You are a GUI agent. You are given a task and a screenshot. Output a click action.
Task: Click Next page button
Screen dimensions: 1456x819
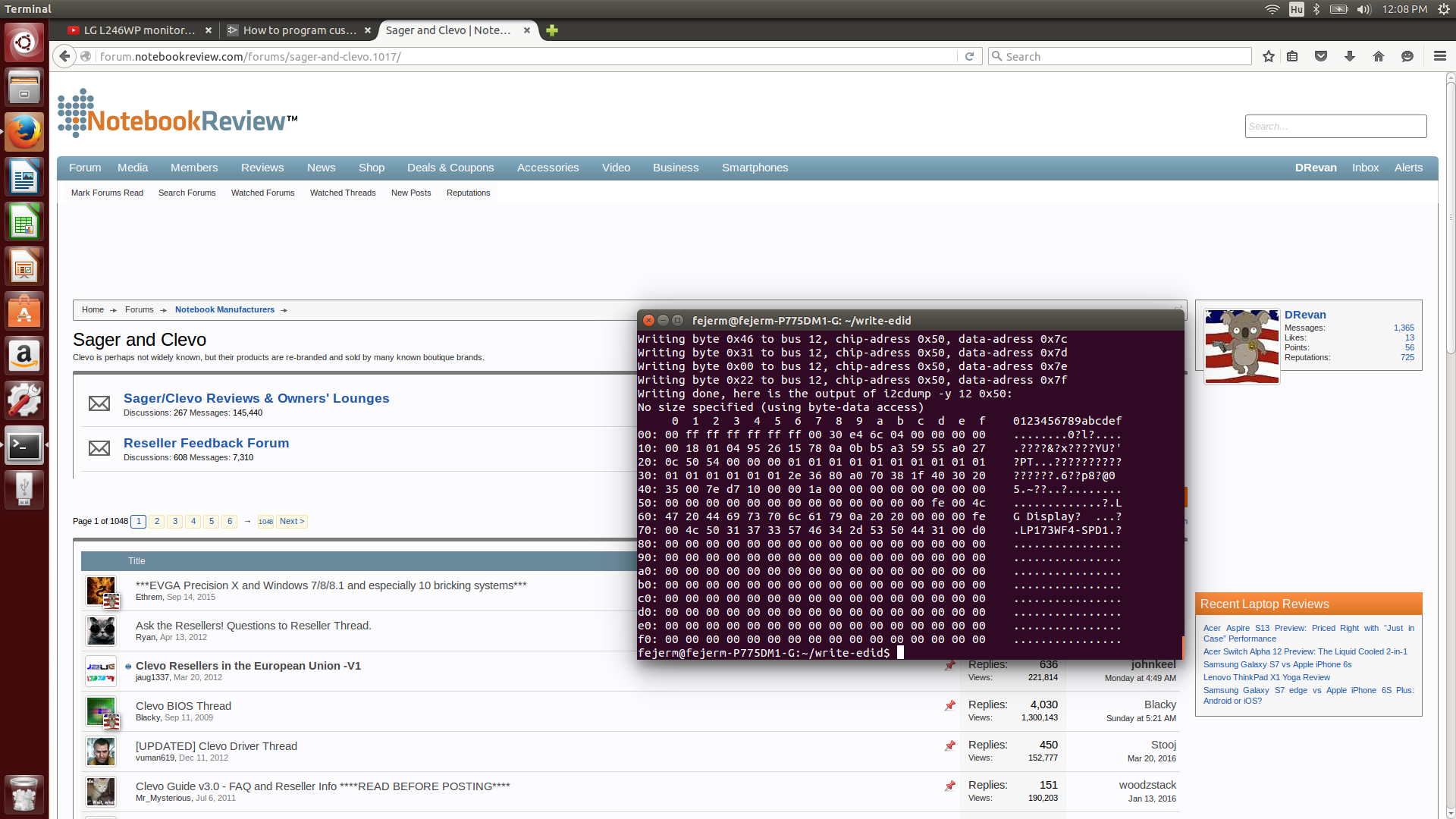(x=292, y=521)
